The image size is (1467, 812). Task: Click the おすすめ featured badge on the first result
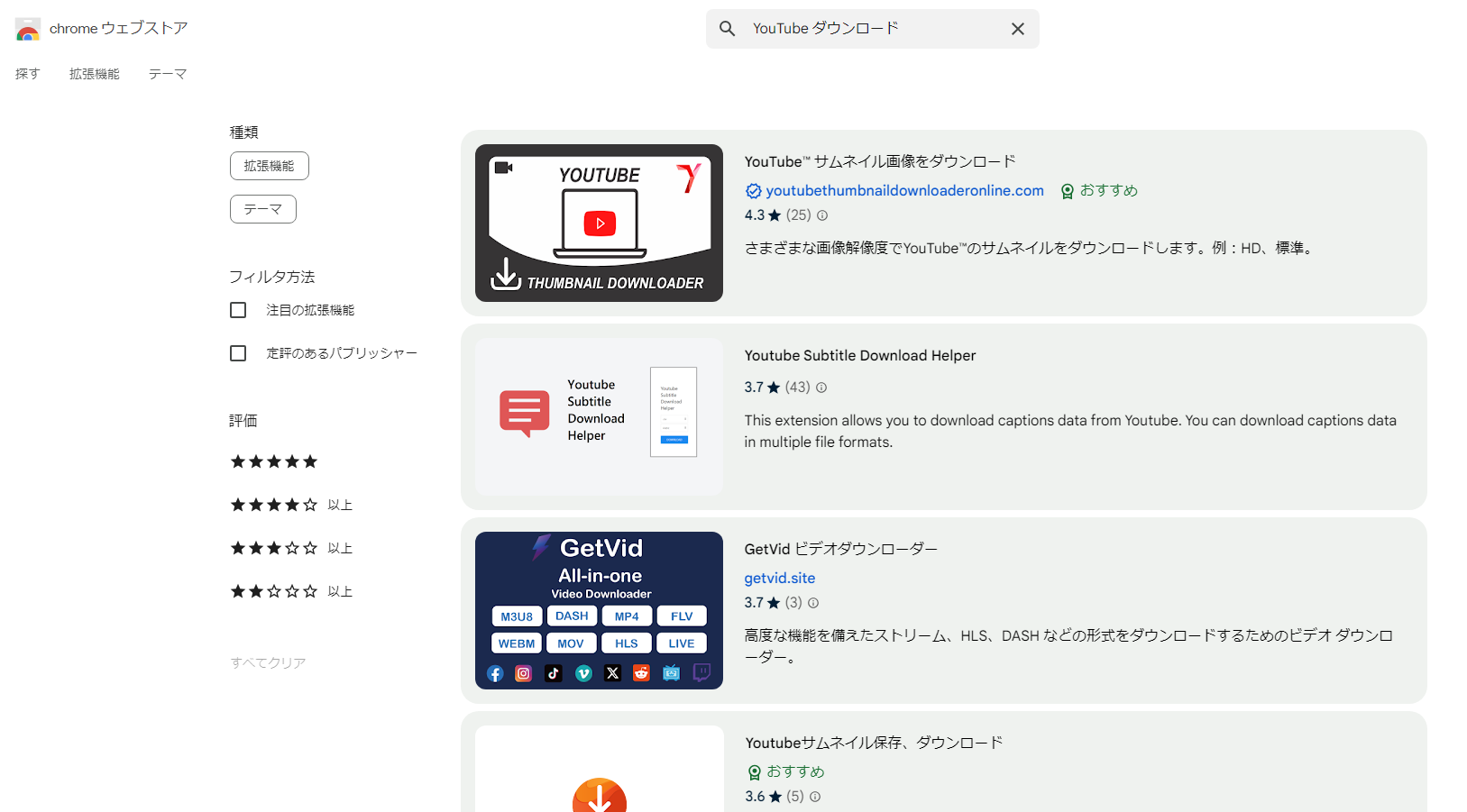click(1098, 190)
